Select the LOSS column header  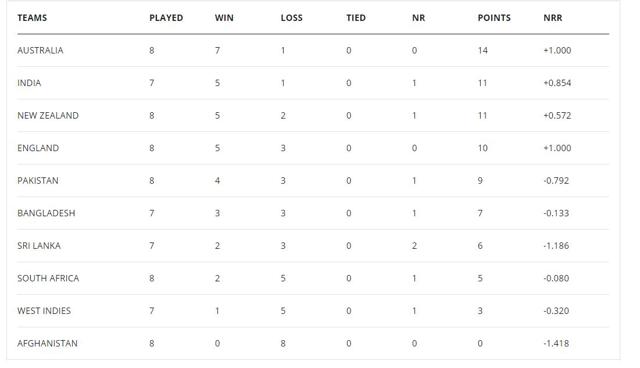pyautogui.click(x=291, y=18)
